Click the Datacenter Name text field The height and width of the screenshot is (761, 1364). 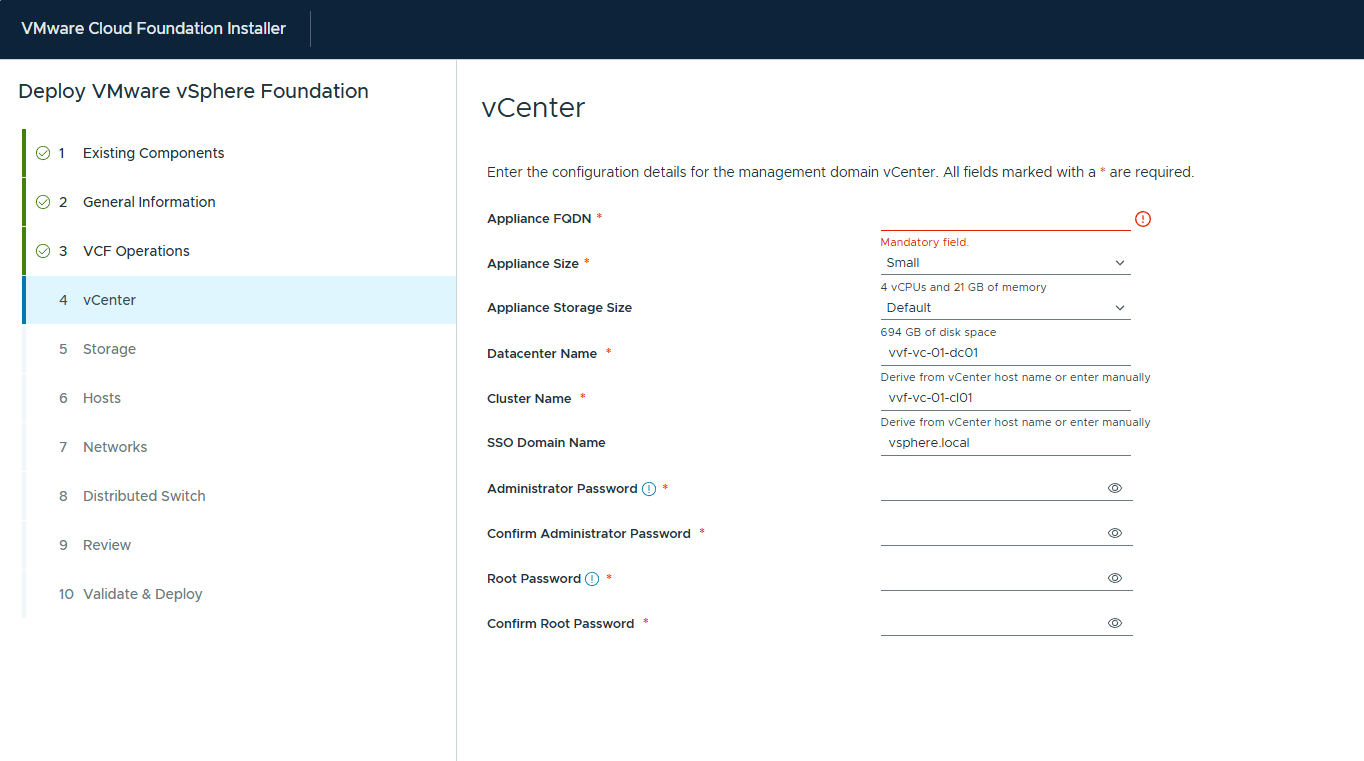point(1004,353)
